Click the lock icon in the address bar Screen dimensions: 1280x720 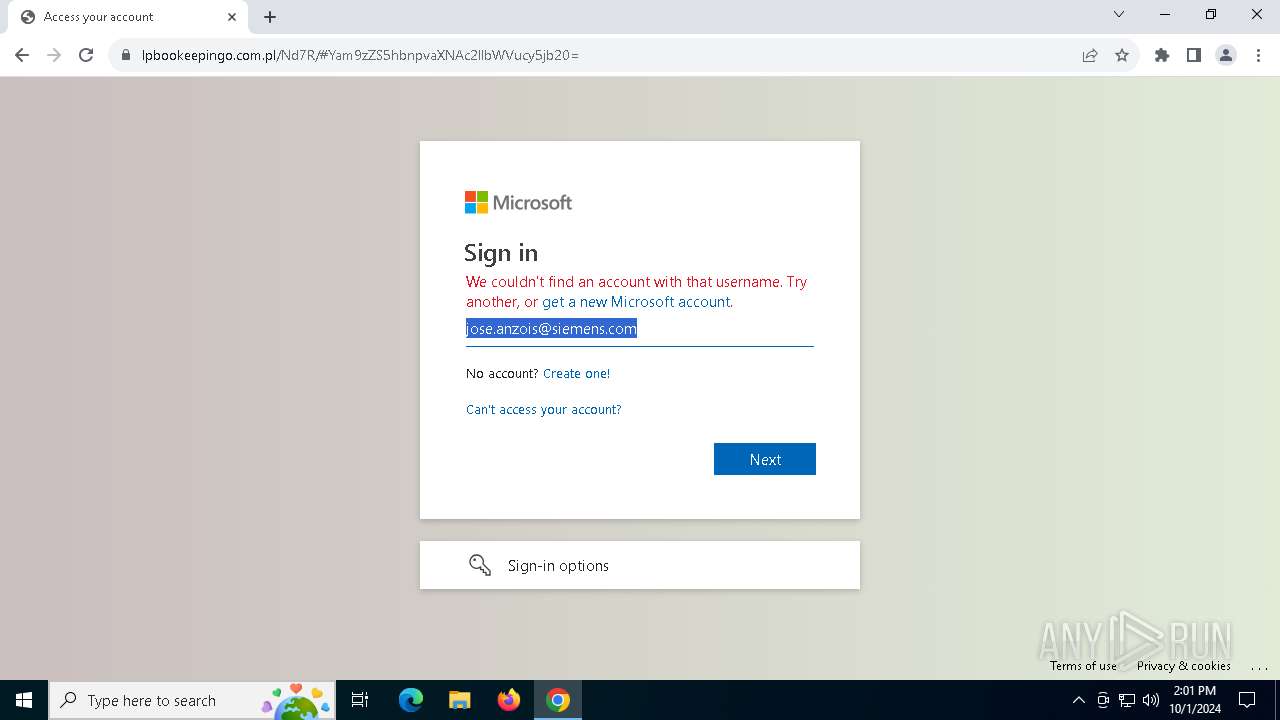(x=126, y=55)
